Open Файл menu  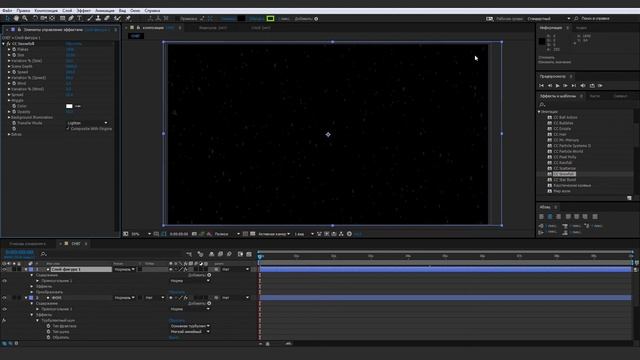[x=7, y=11]
